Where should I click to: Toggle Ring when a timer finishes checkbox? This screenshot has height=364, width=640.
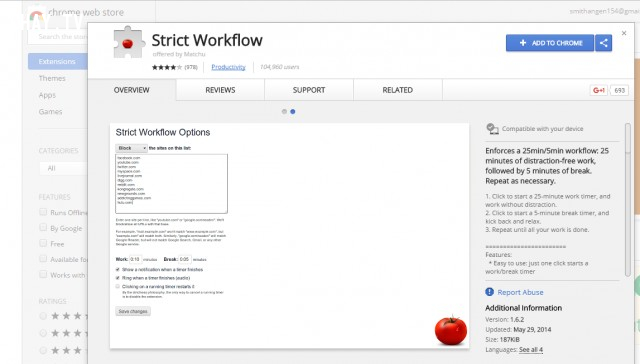pos(118,278)
